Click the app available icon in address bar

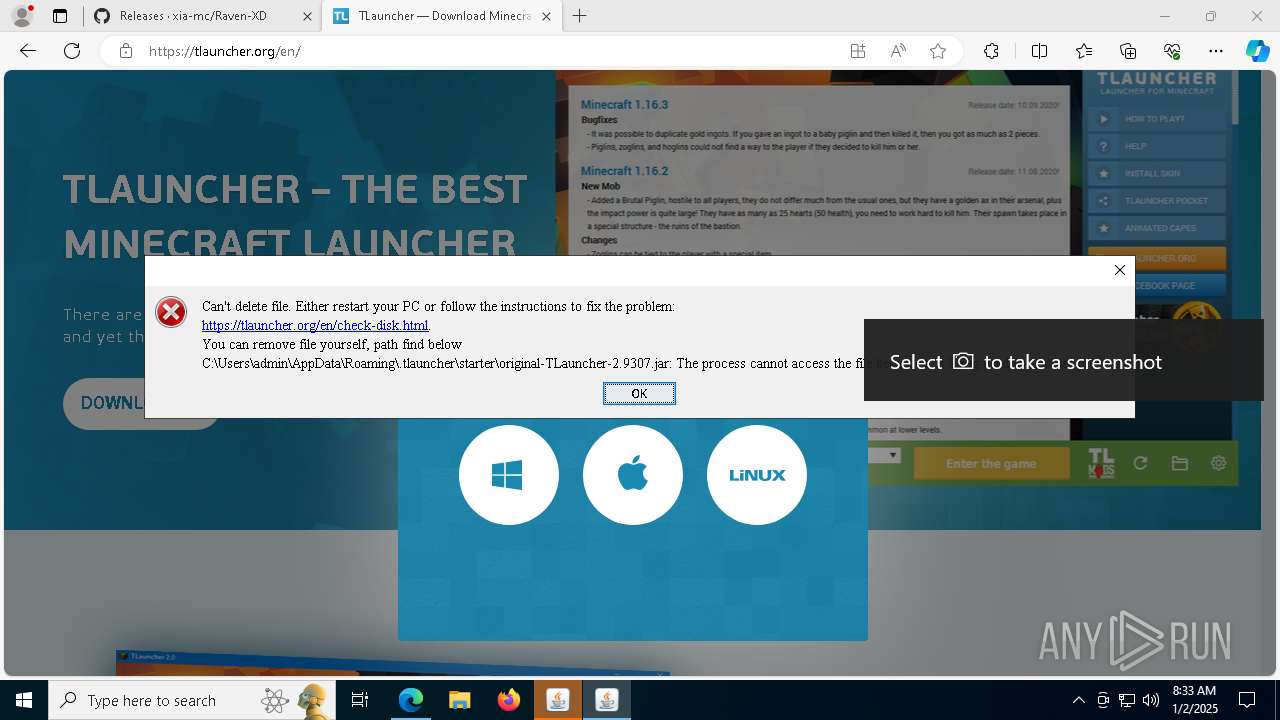[858, 51]
